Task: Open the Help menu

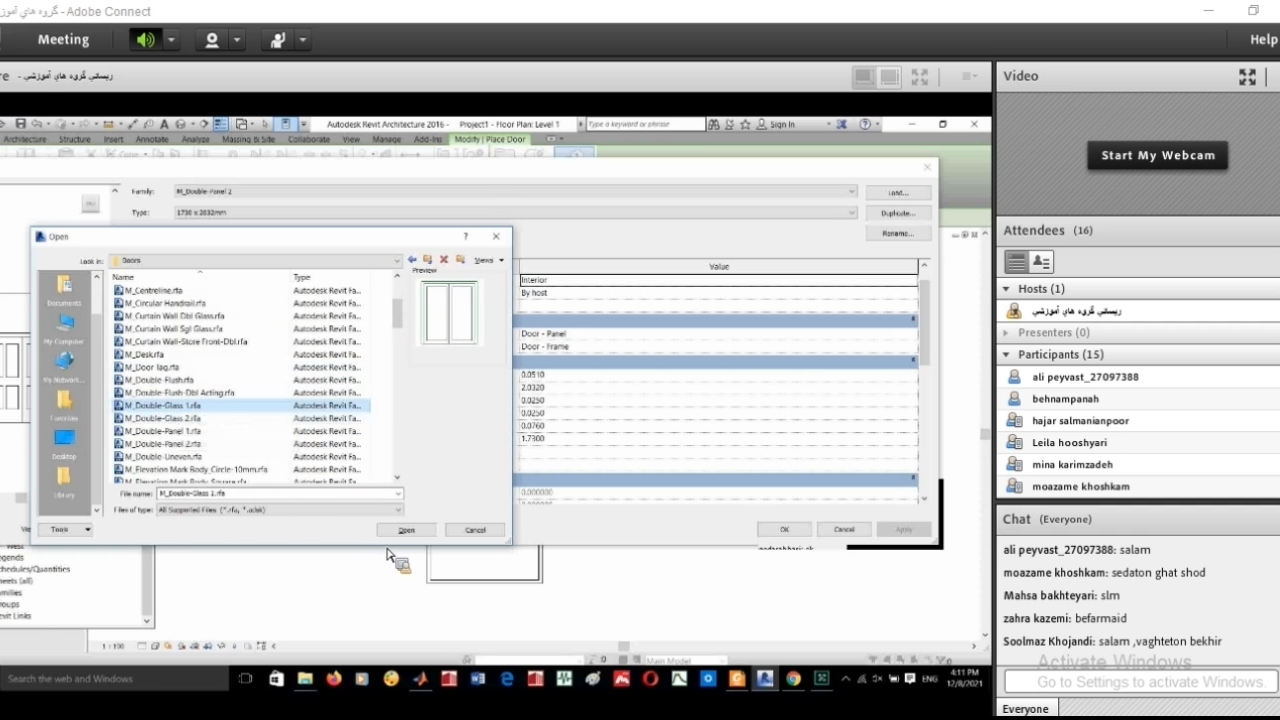Action: pyautogui.click(x=1263, y=40)
